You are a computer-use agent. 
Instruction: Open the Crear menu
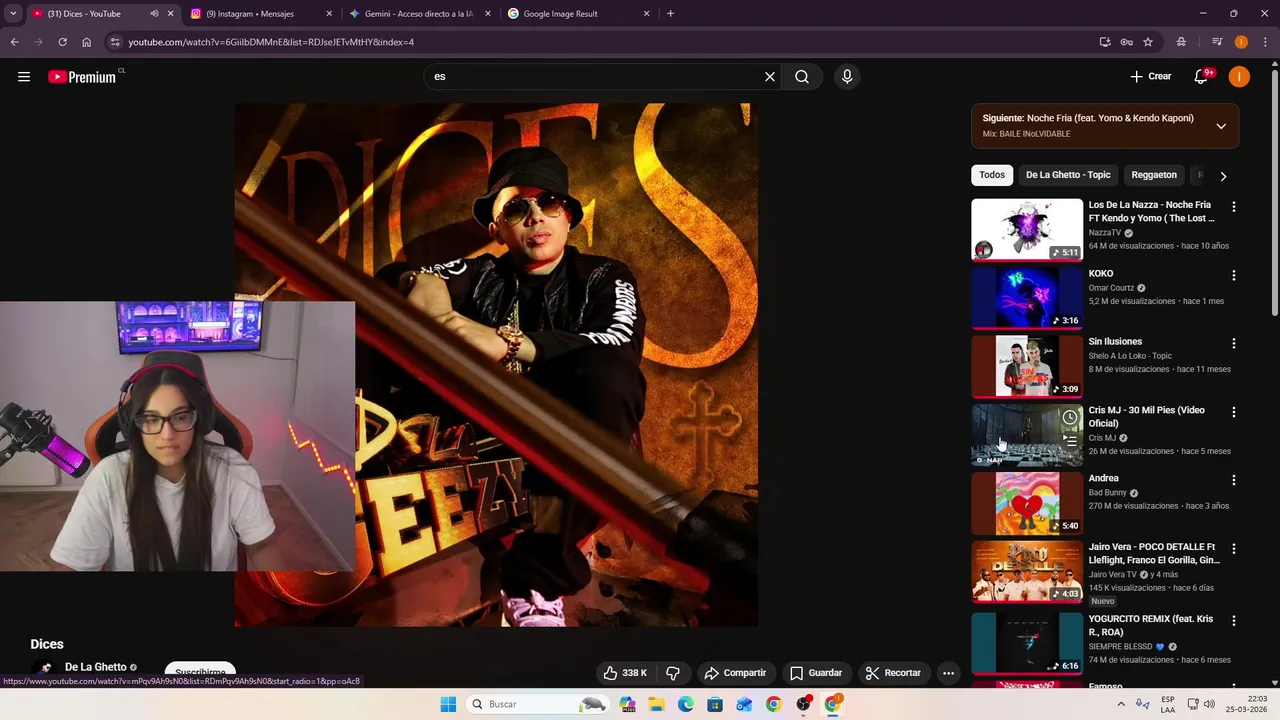pos(1151,77)
